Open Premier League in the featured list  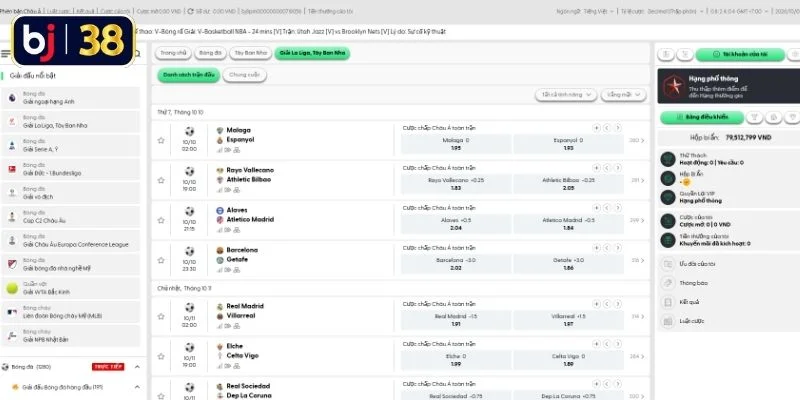pos(70,97)
